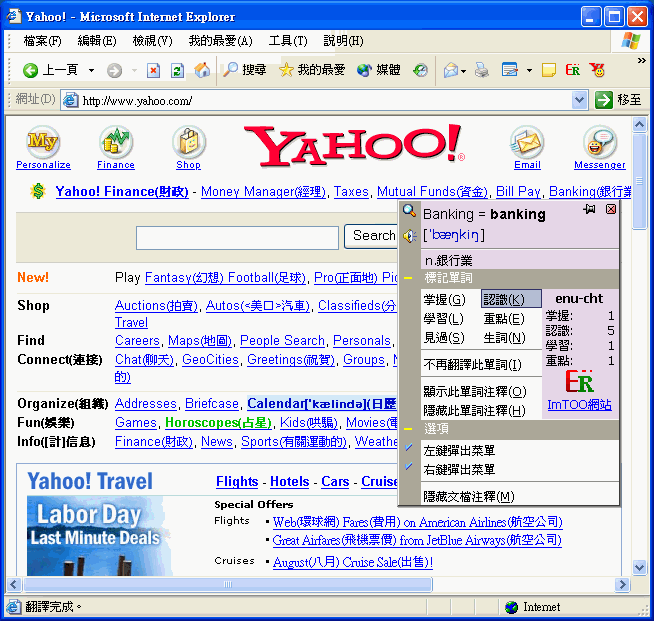Collapse the 標記單詞 section
The width and height of the screenshot is (654, 621).
(x=408, y=278)
